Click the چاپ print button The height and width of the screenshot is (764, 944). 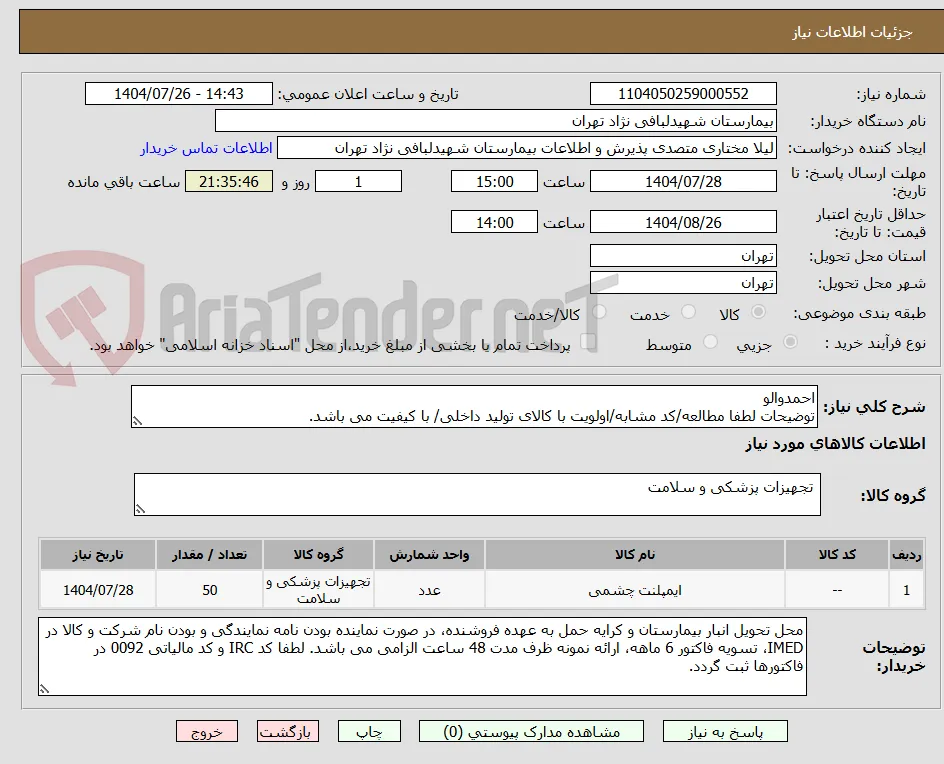(369, 731)
